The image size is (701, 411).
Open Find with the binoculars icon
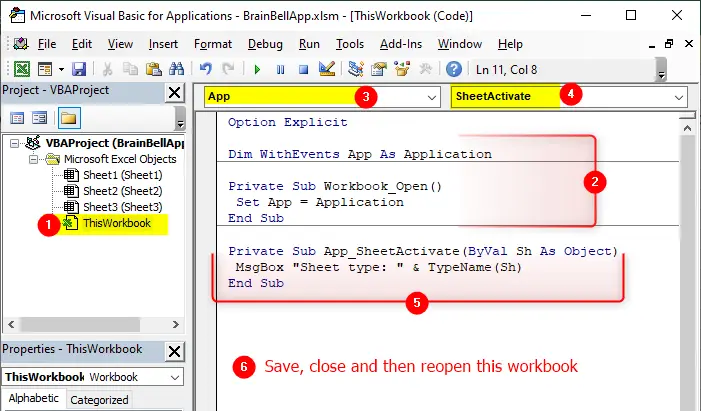[177, 69]
